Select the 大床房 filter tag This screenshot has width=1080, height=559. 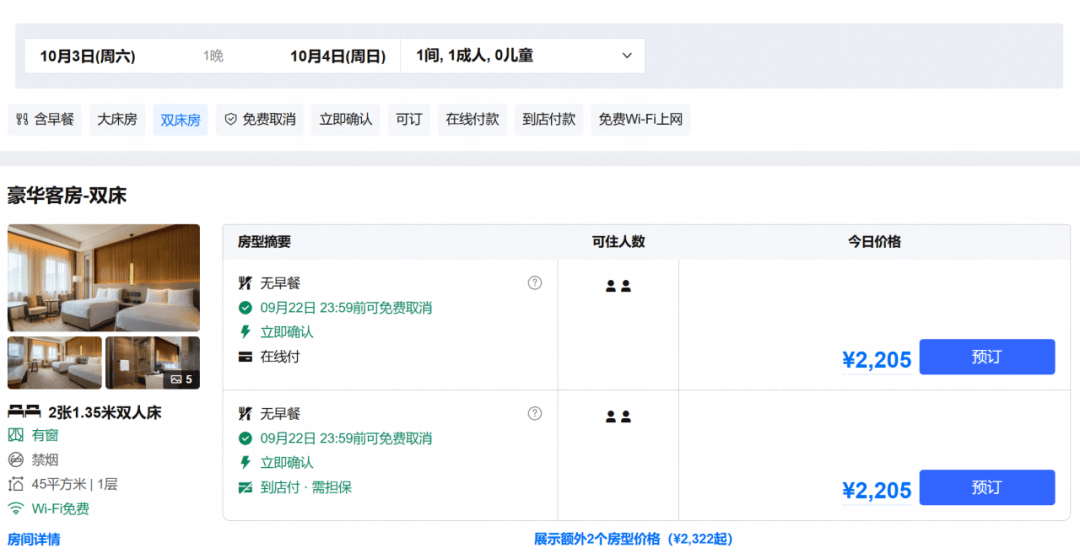pyautogui.click(x=117, y=120)
